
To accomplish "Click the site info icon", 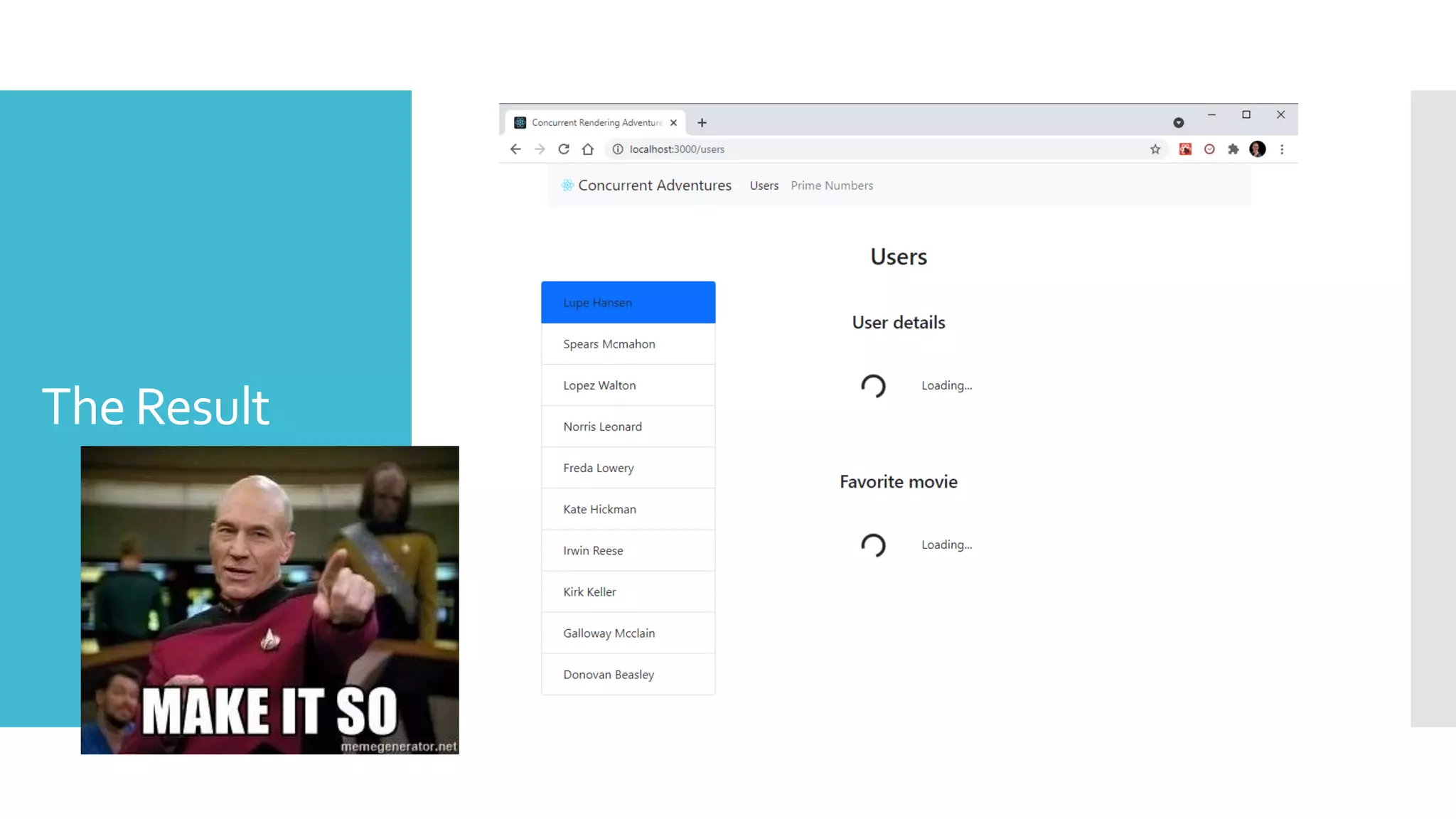I will point(618,149).
